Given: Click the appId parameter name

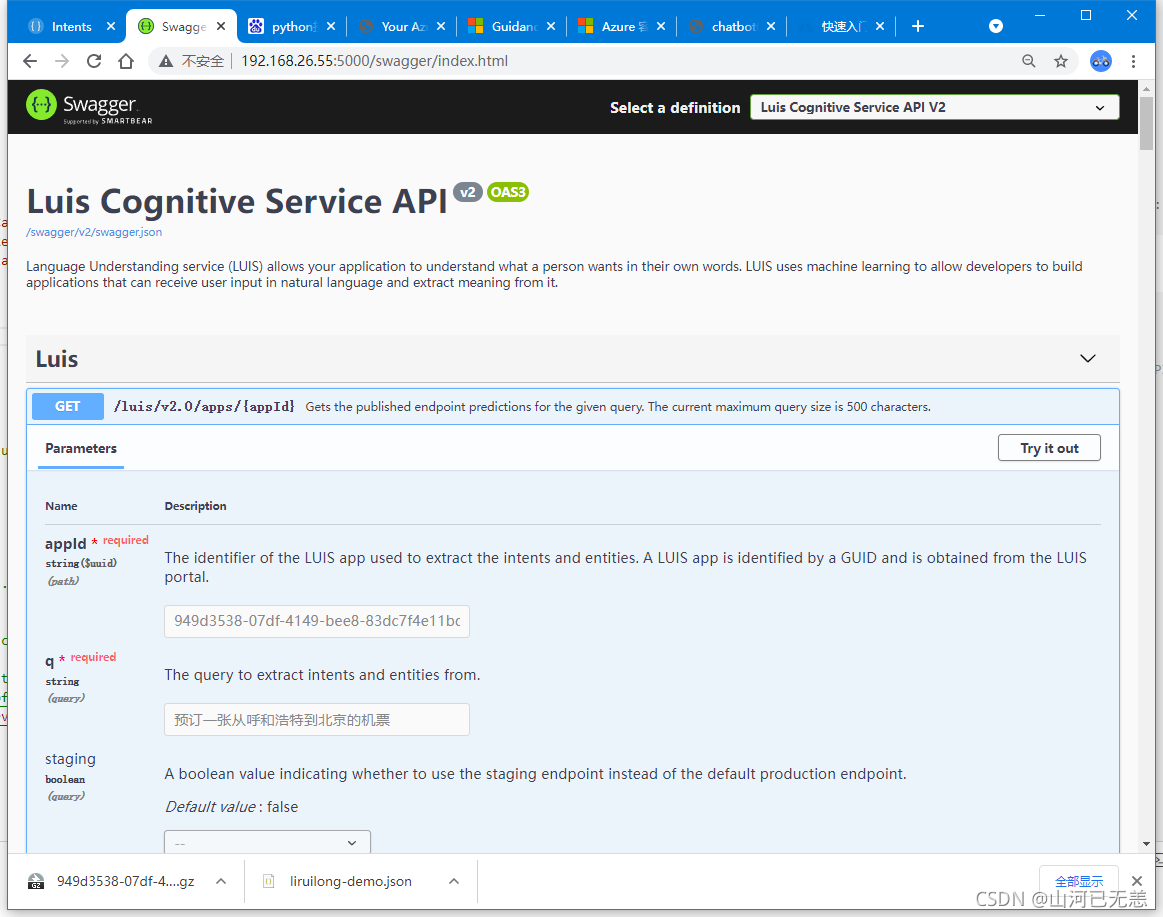Looking at the screenshot, I should 65,544.
